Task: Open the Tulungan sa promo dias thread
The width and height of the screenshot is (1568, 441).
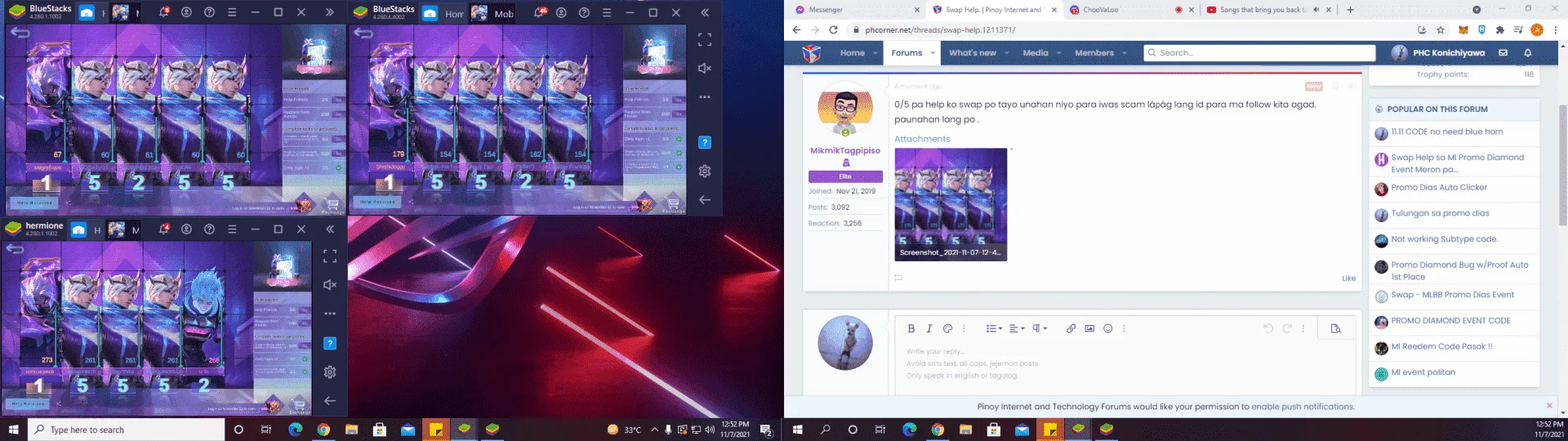Action: pos(1440,213)
